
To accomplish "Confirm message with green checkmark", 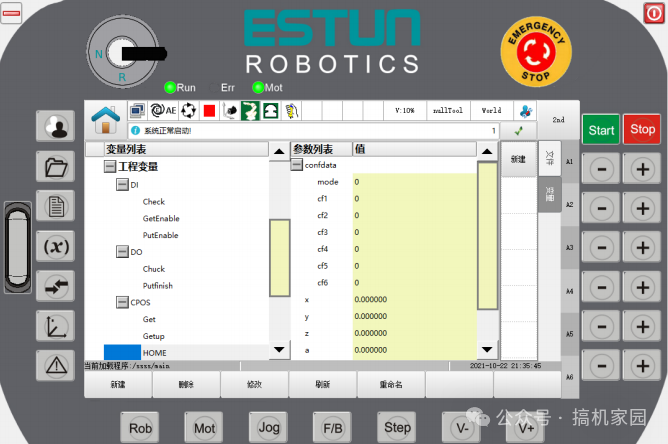I will (518, 131).
